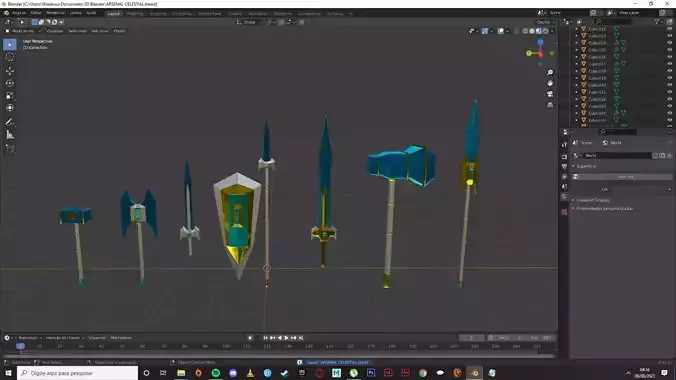This screenshot has height=380, width=676.
Task: Switch to the Modeling workspace tab
Action: (x=135, y=14)
